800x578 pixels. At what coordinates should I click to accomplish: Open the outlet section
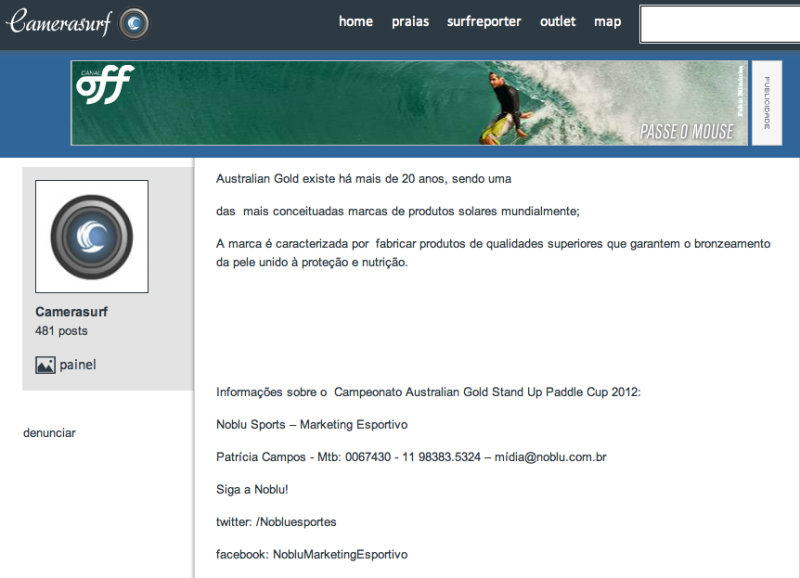tap(557, 21)
